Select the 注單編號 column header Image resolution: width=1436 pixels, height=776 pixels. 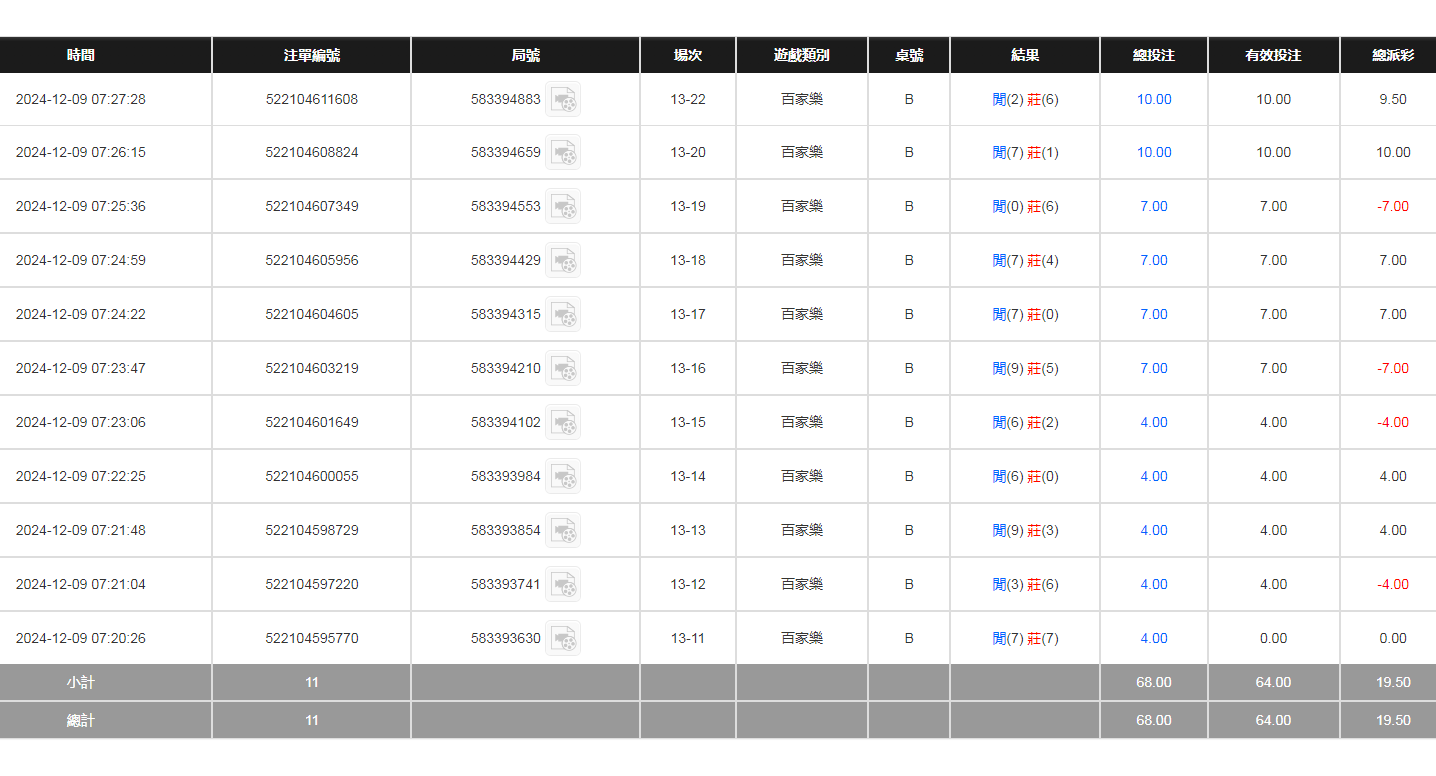pos(311,56)
